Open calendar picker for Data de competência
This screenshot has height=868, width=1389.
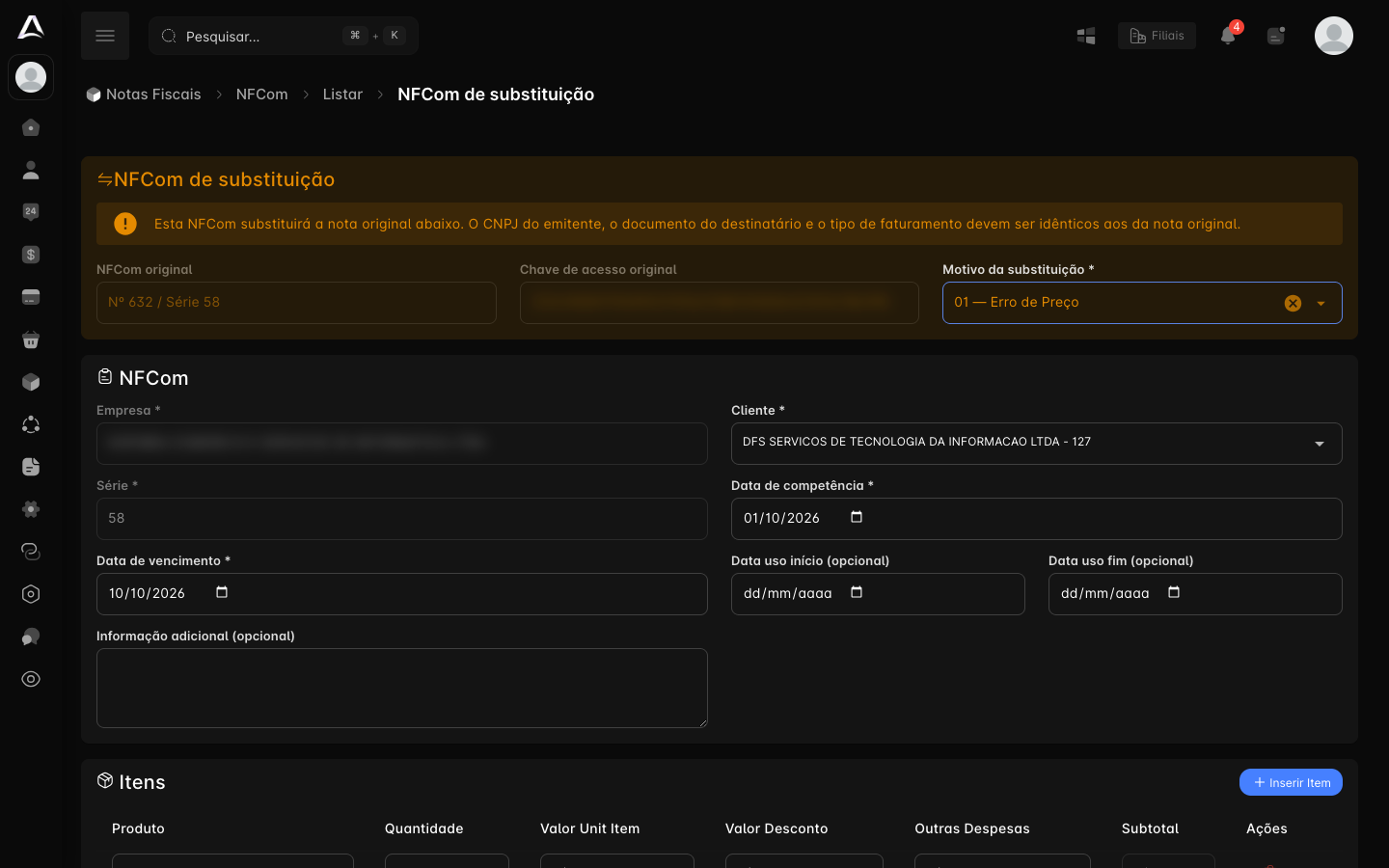(x=857, y=518)
